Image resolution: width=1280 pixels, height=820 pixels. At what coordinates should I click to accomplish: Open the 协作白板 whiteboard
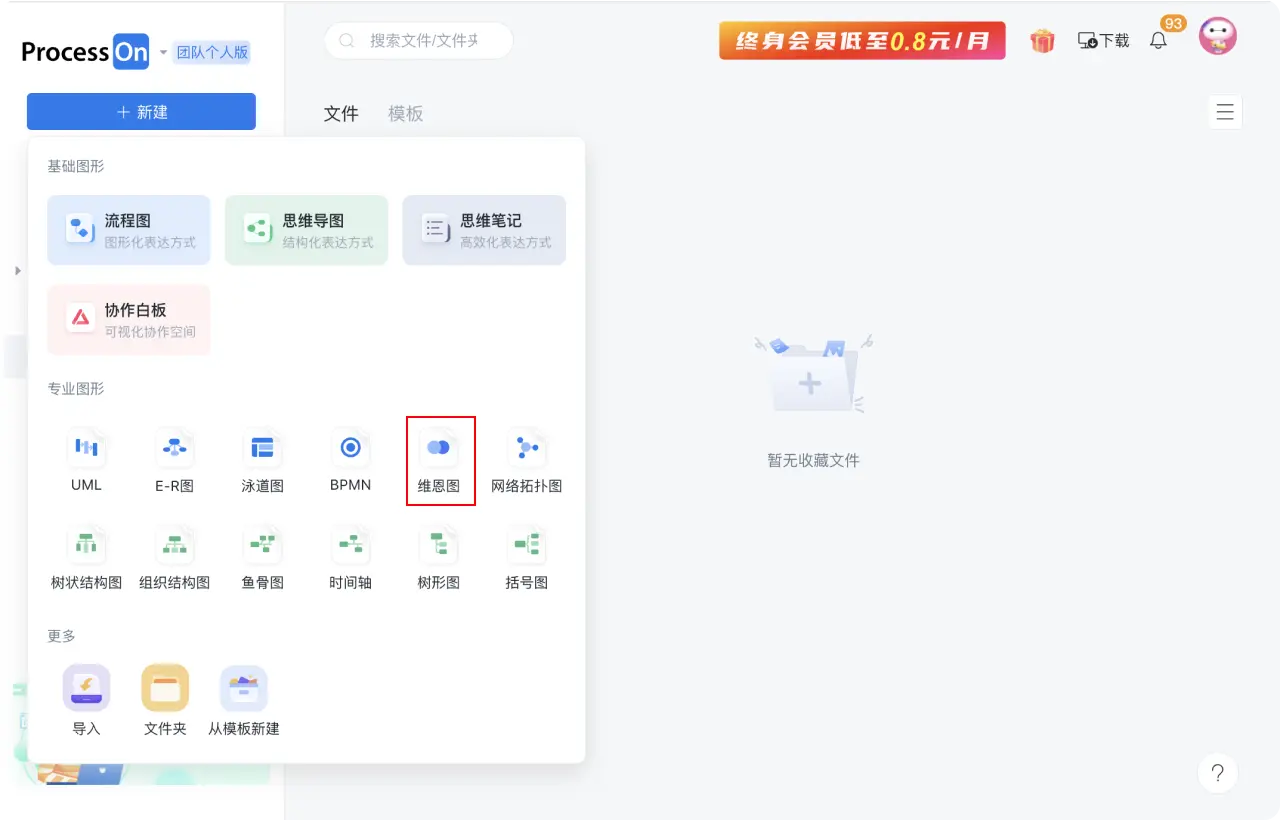tap(128, 319)
